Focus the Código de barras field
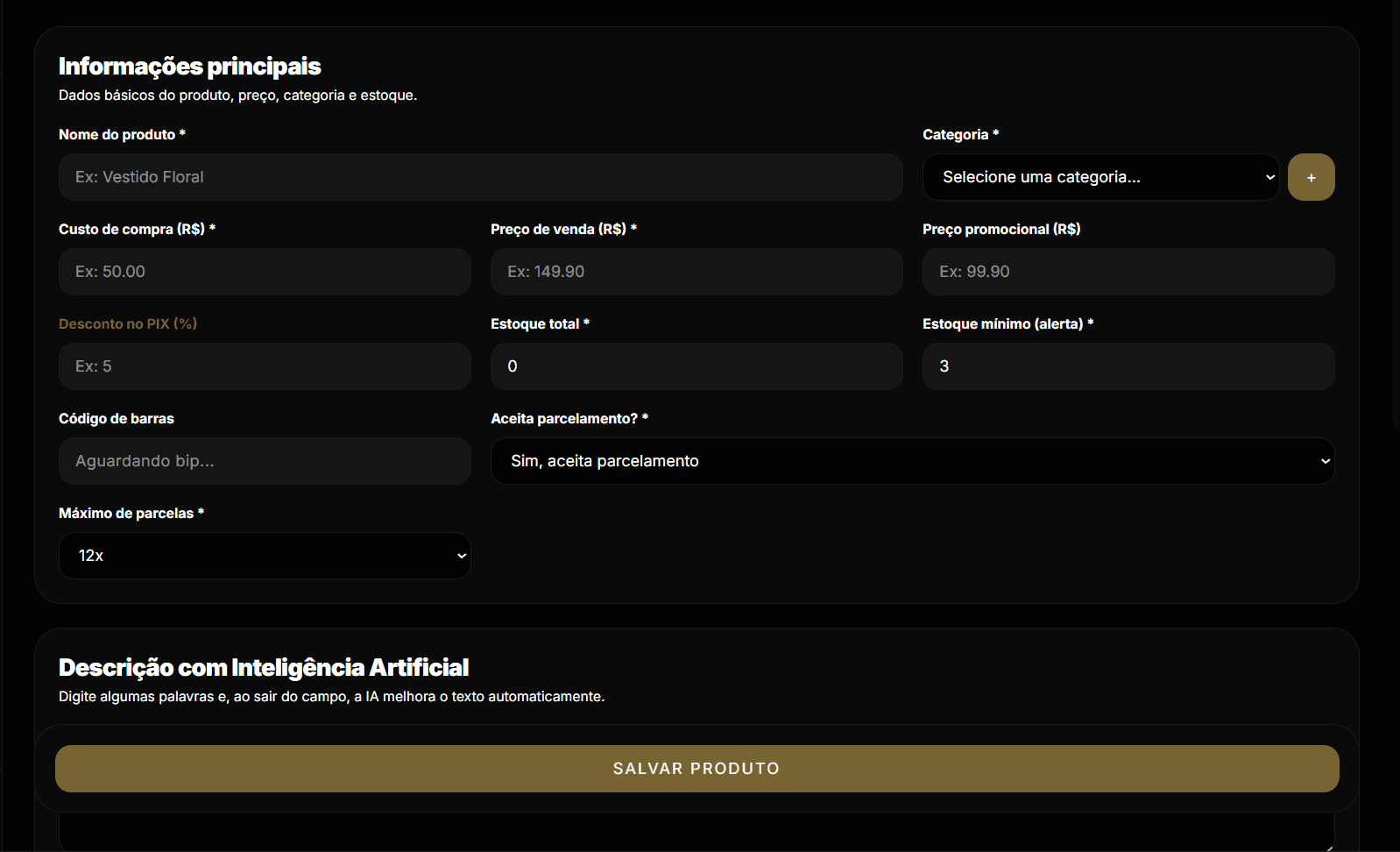This screenshot has width=1400, height=852. [x=265, y=461]
